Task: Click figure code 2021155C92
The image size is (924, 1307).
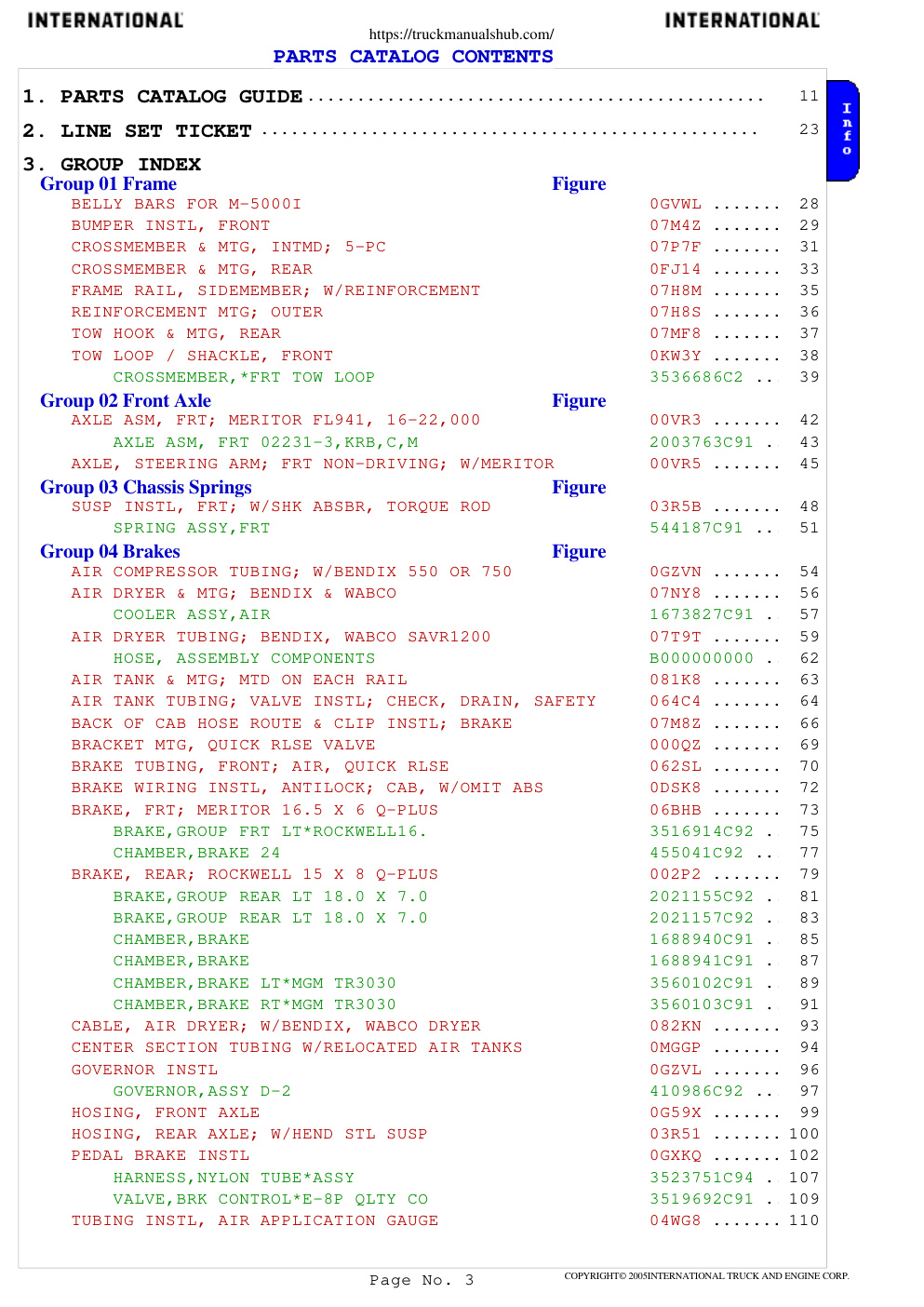Action: (x=702, y=896)
